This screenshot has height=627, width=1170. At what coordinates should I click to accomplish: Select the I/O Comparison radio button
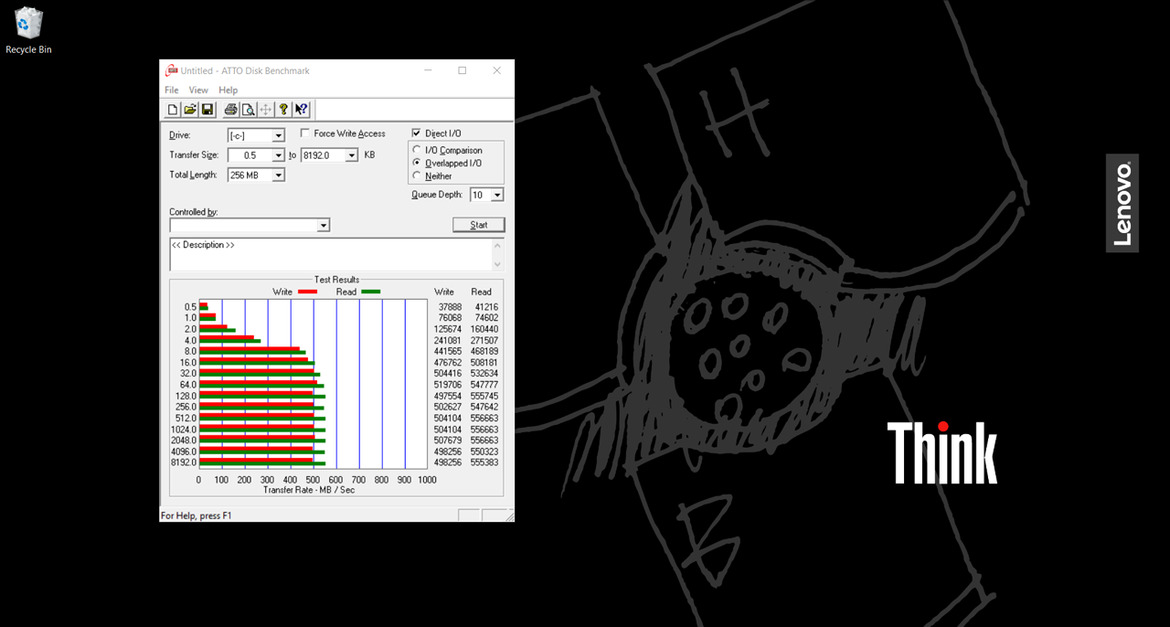tap(416, 150)
